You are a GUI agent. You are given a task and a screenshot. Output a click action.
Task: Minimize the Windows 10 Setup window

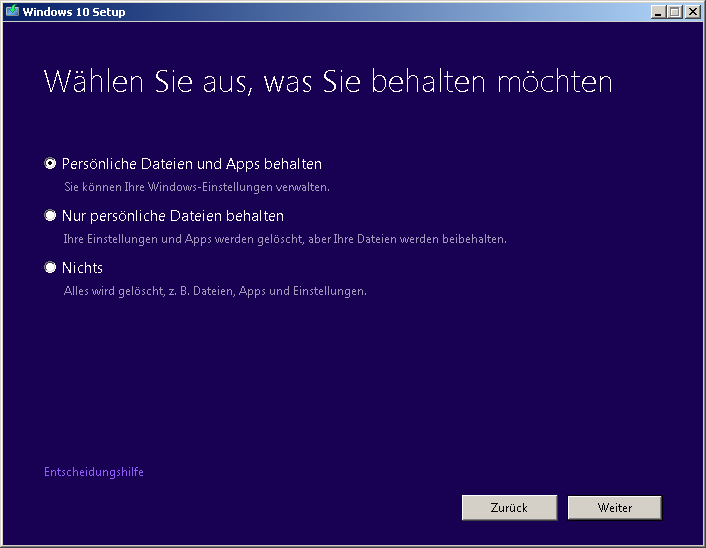click(x=658, y=12)
